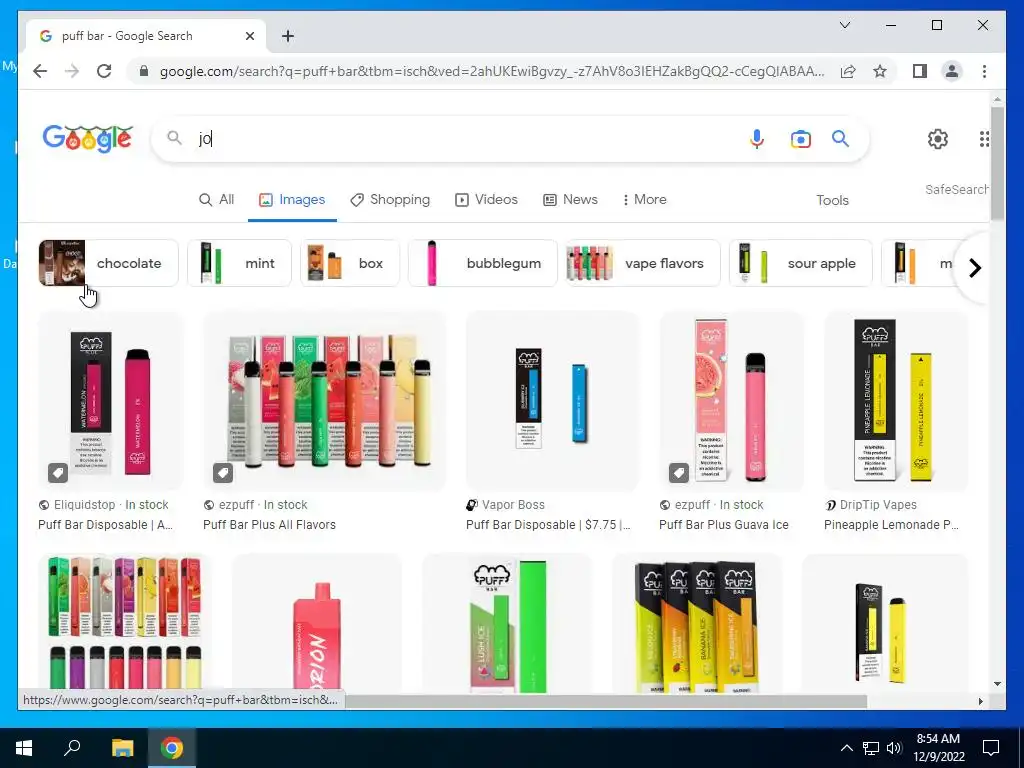
Task: Open the red Orion device image
Action: point(317,624)
